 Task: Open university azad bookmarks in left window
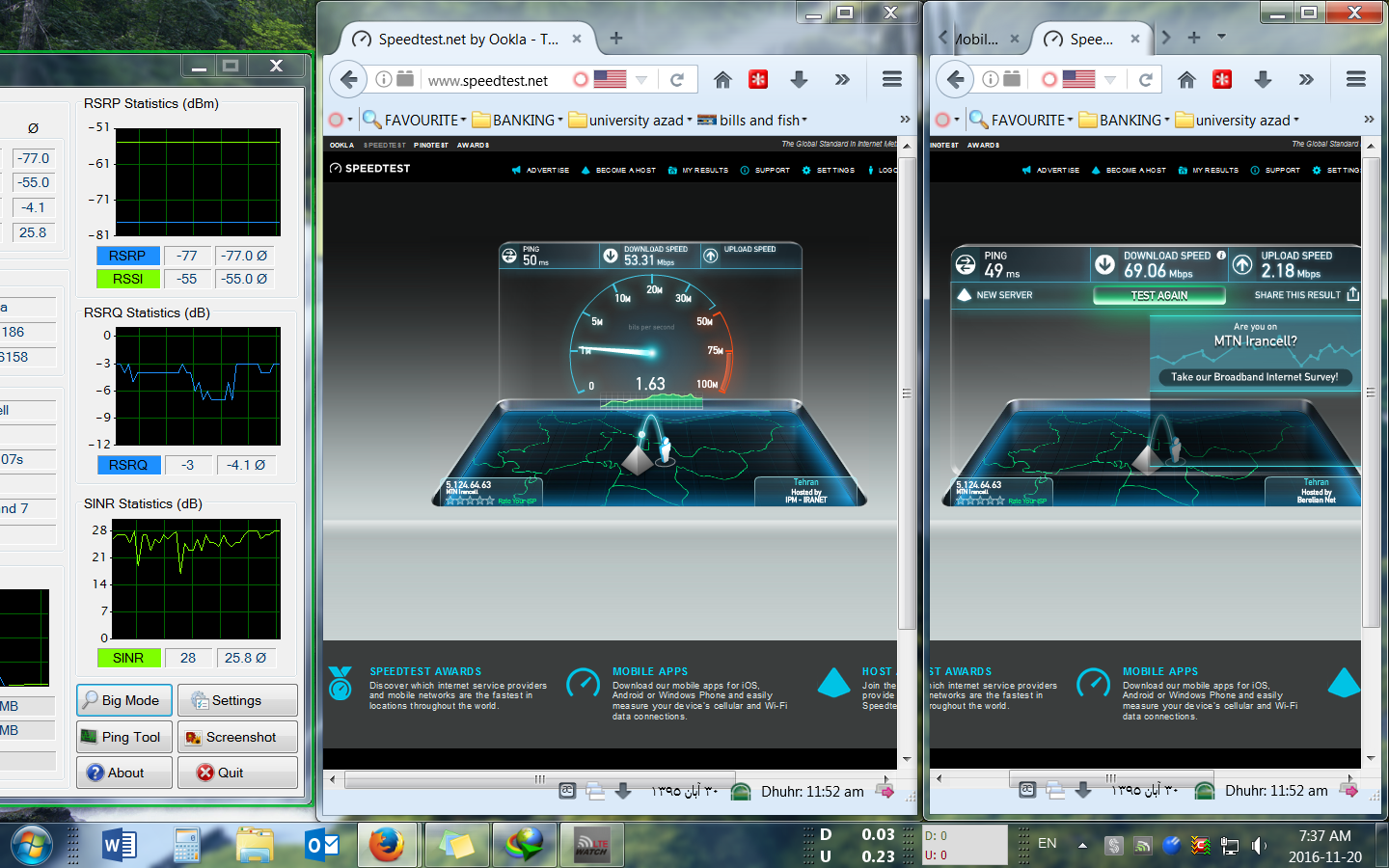tap(631, 120)
